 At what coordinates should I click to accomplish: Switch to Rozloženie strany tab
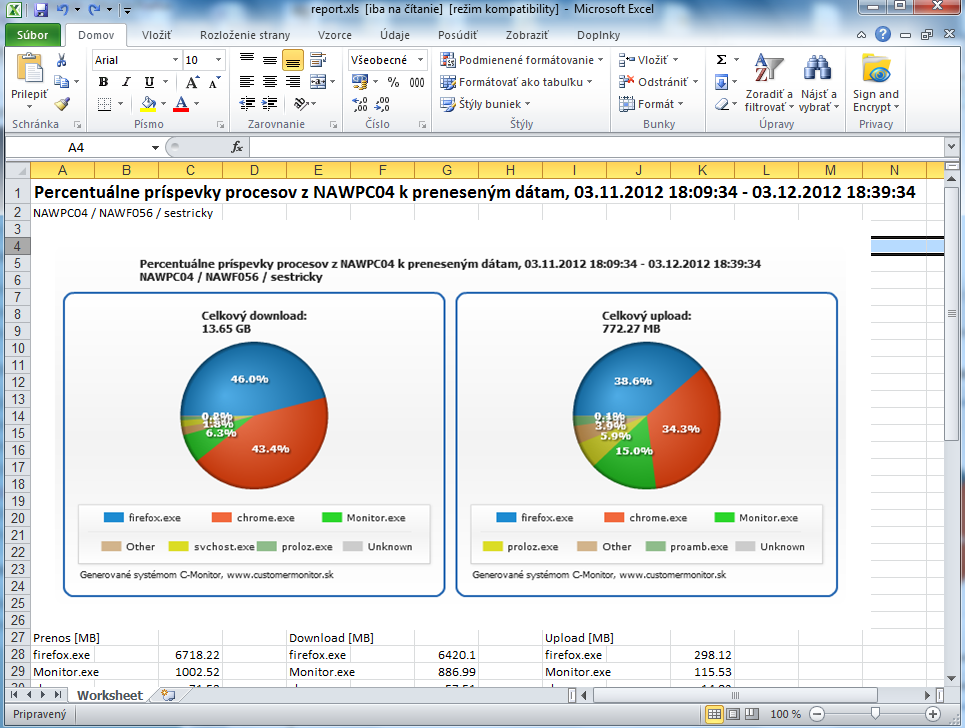(245, 35)
